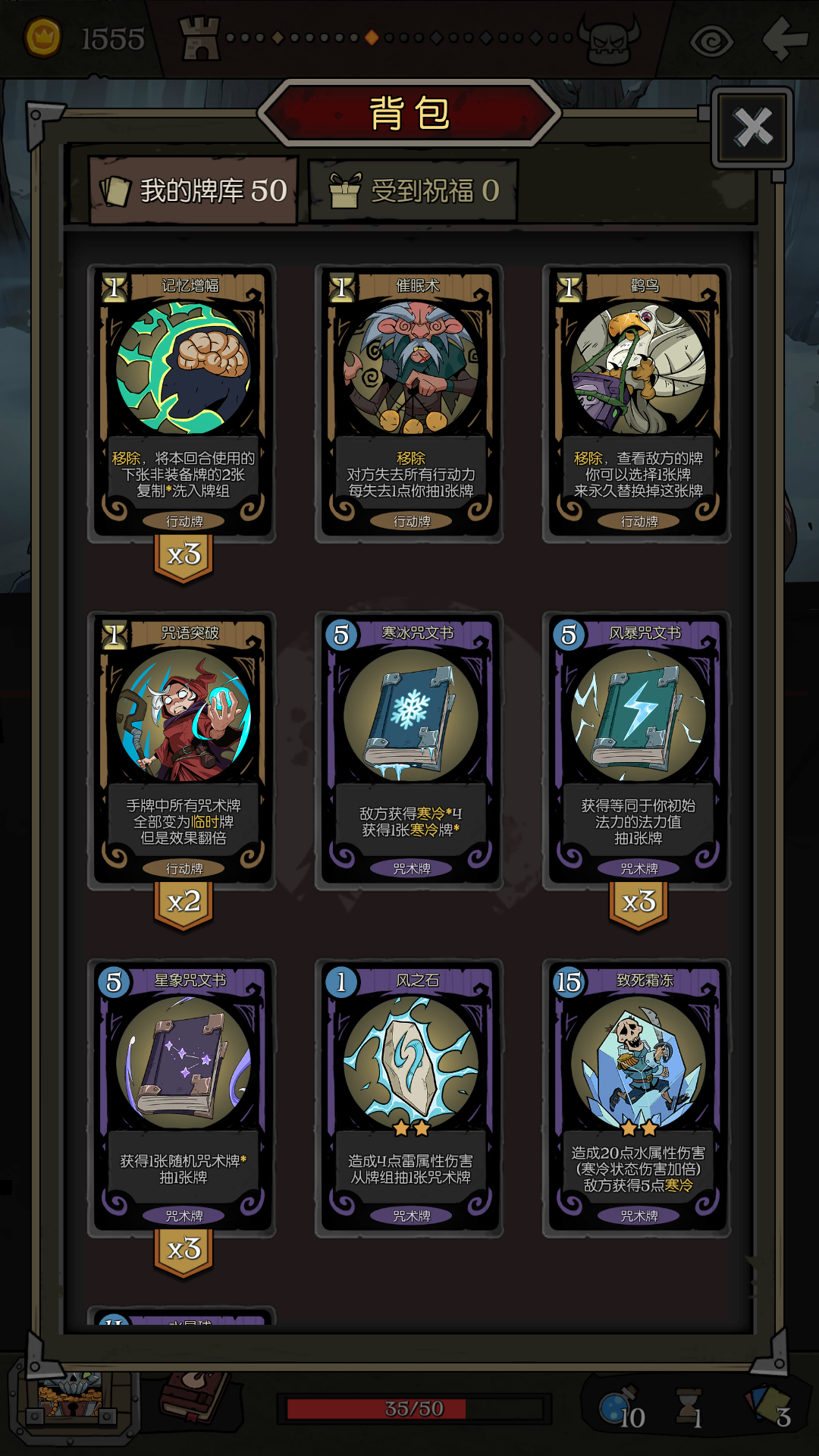Select the 催眠术 card

[x=409, y=403]
